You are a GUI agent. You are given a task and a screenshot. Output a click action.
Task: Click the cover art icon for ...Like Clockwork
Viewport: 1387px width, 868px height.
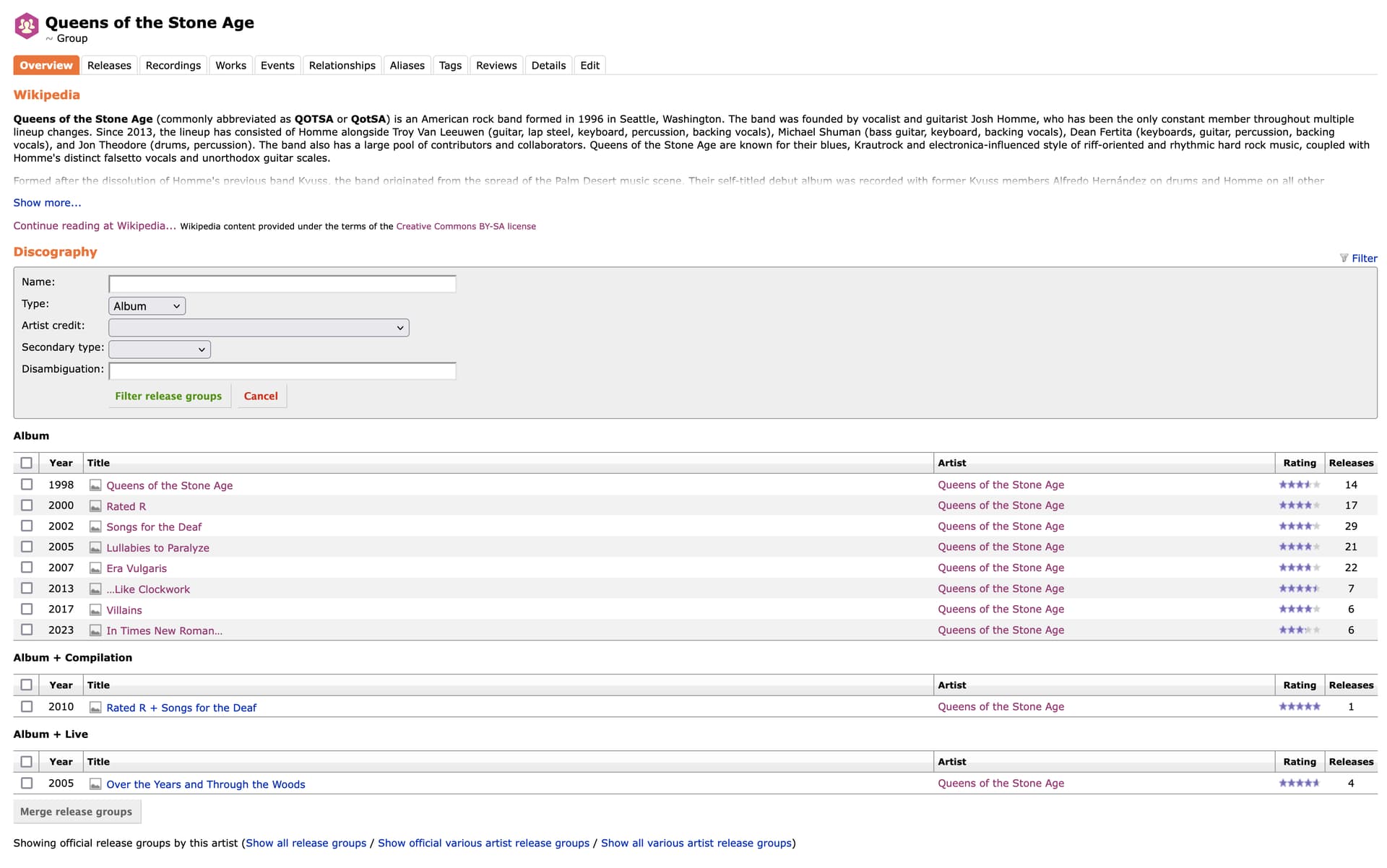click(95, 589)
